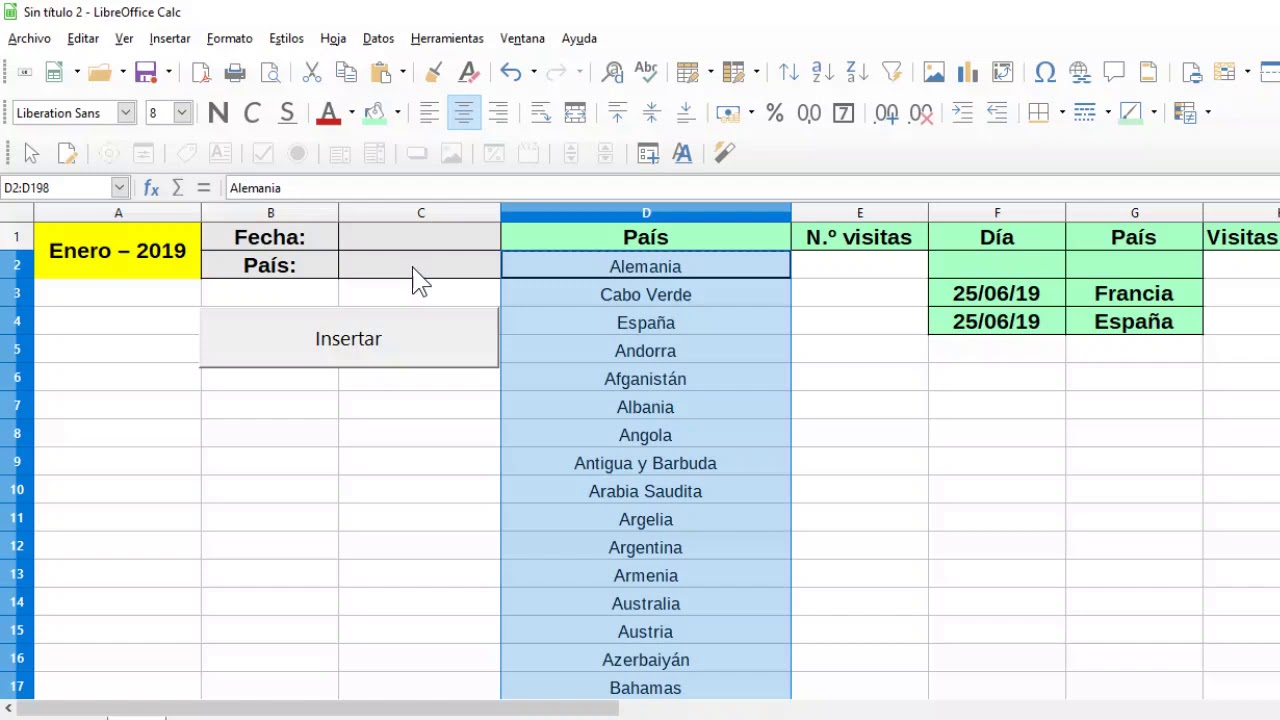Toggle underline formatting S button
Image resolution: width=1280 pixels, height=720 pixels.
[287, 113]
